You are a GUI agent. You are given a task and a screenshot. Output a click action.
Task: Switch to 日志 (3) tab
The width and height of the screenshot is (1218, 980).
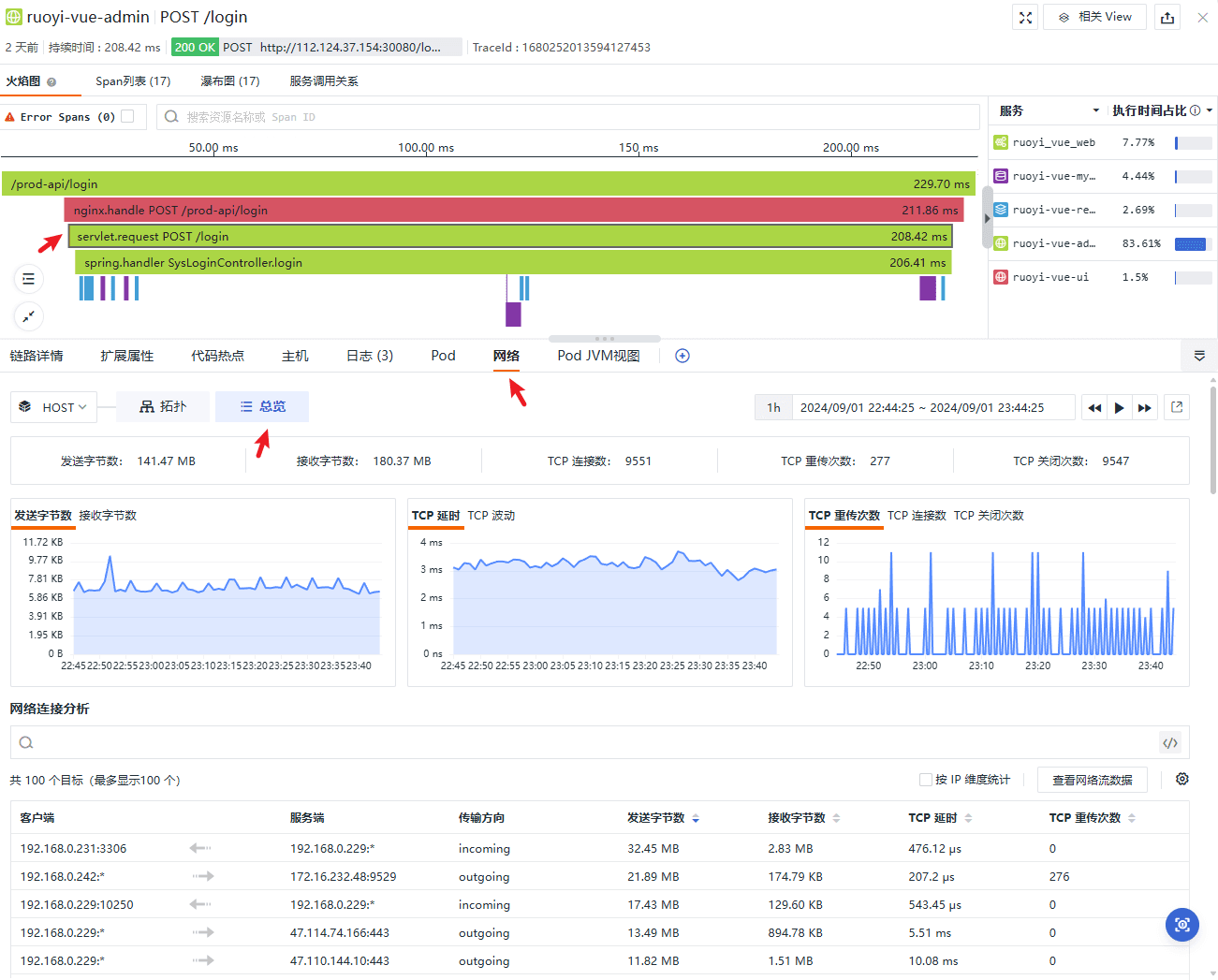(370, 356)
